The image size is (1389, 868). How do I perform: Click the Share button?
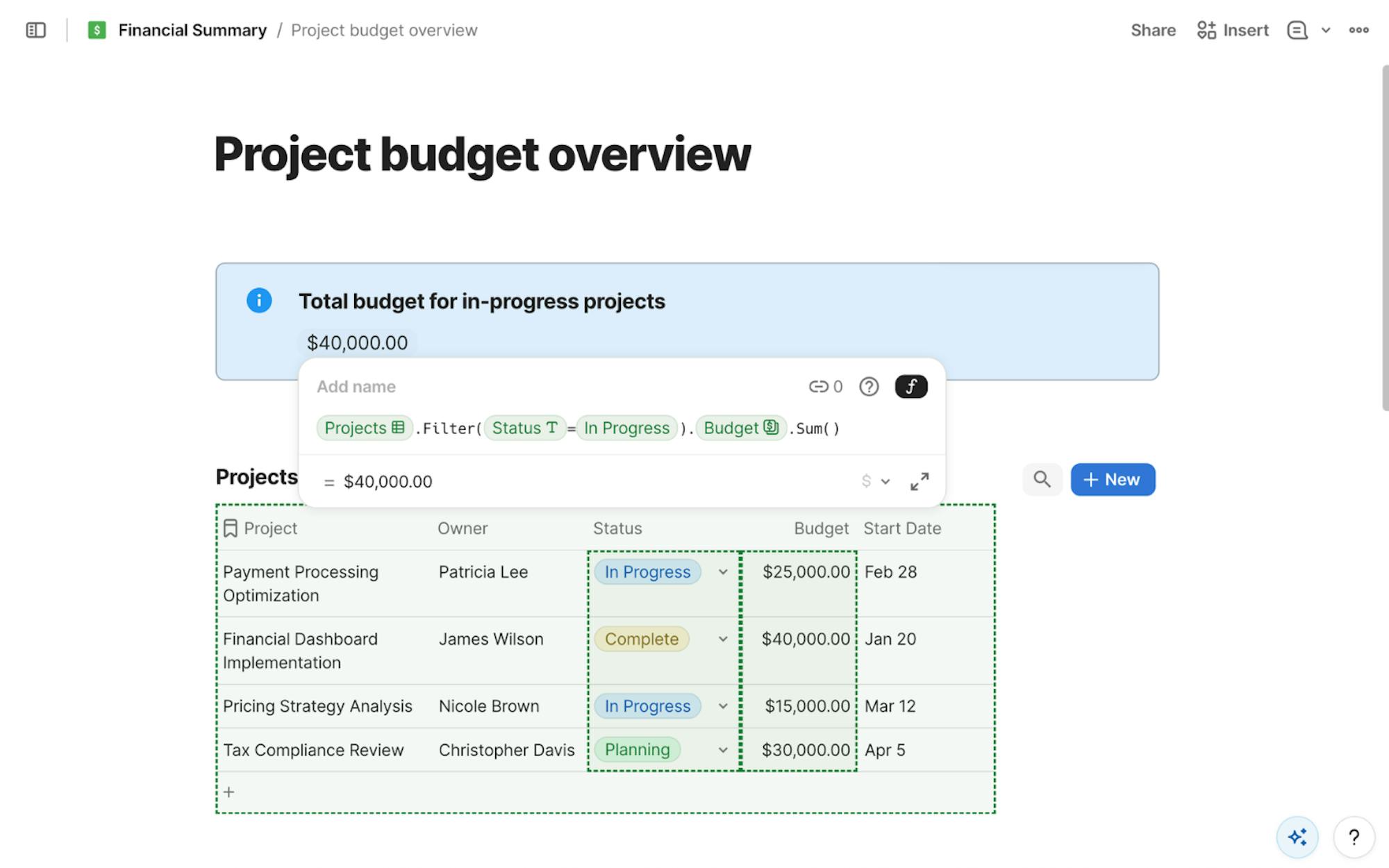coord(1153,31)
